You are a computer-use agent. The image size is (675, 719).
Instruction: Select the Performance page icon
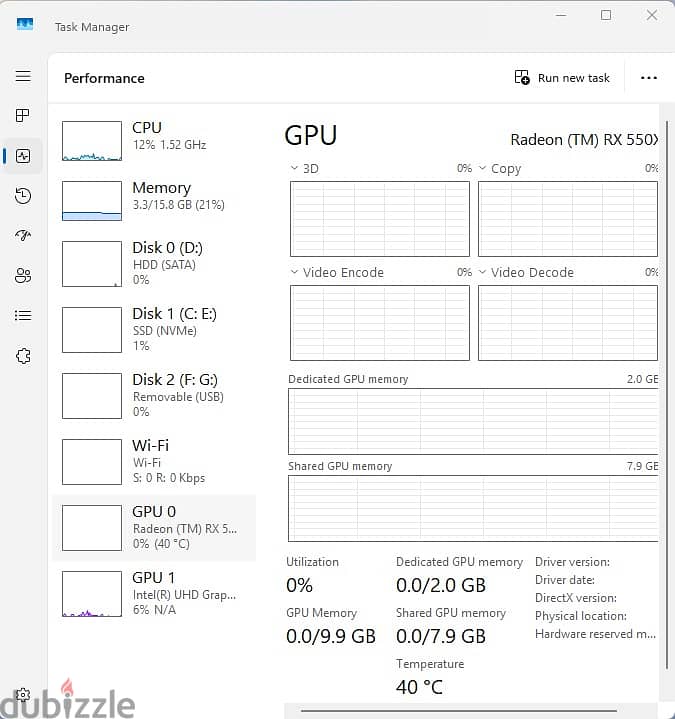23,156
